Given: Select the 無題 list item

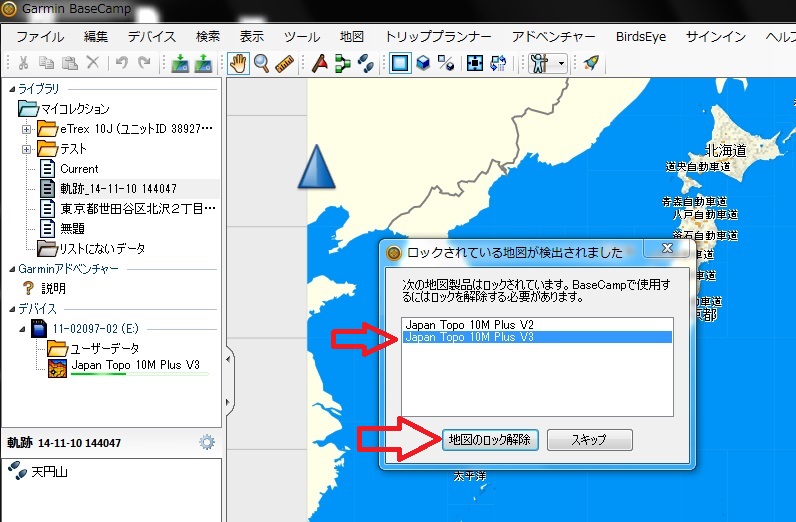Looking at the screenshot, I should click(x=62, y=229).
